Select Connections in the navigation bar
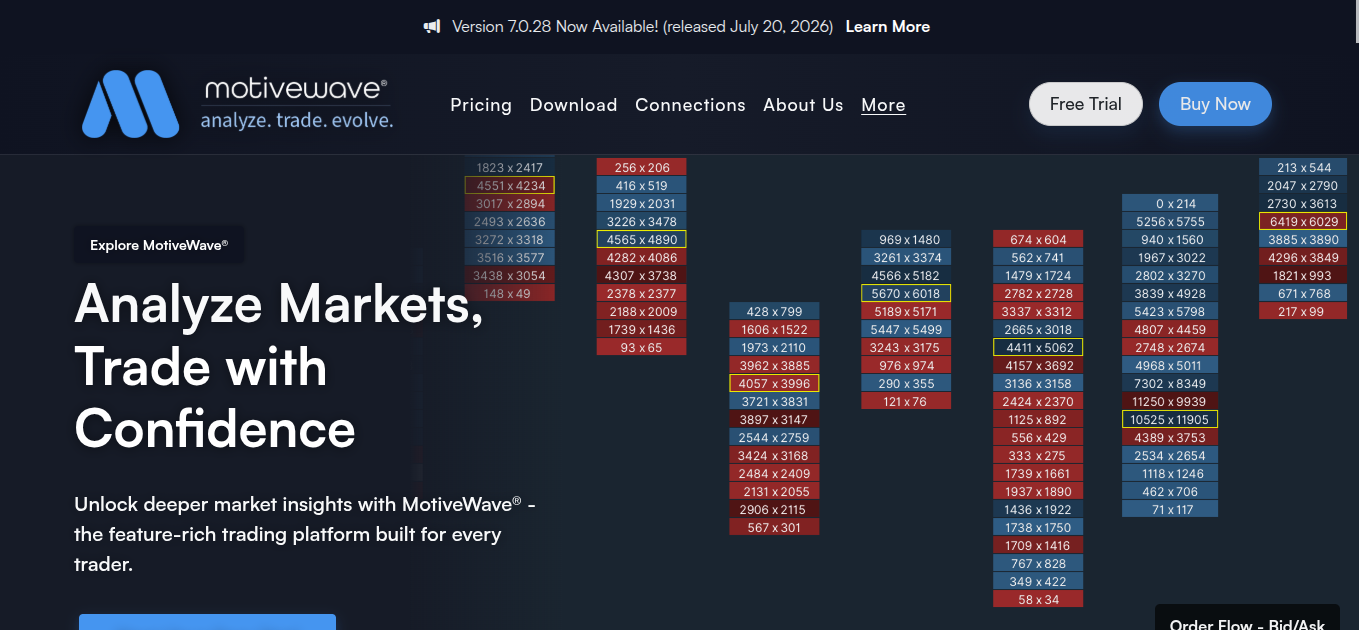This screenshot has width=1359, height=630. [x=690, y=105]
